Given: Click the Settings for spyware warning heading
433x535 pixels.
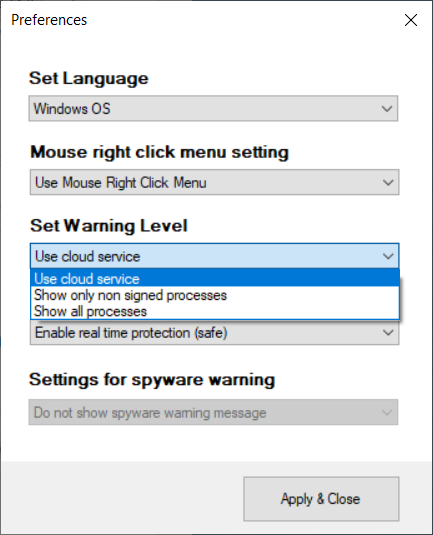Looking at the screenshot, I should pyautogui.click(x=152, y=380).
